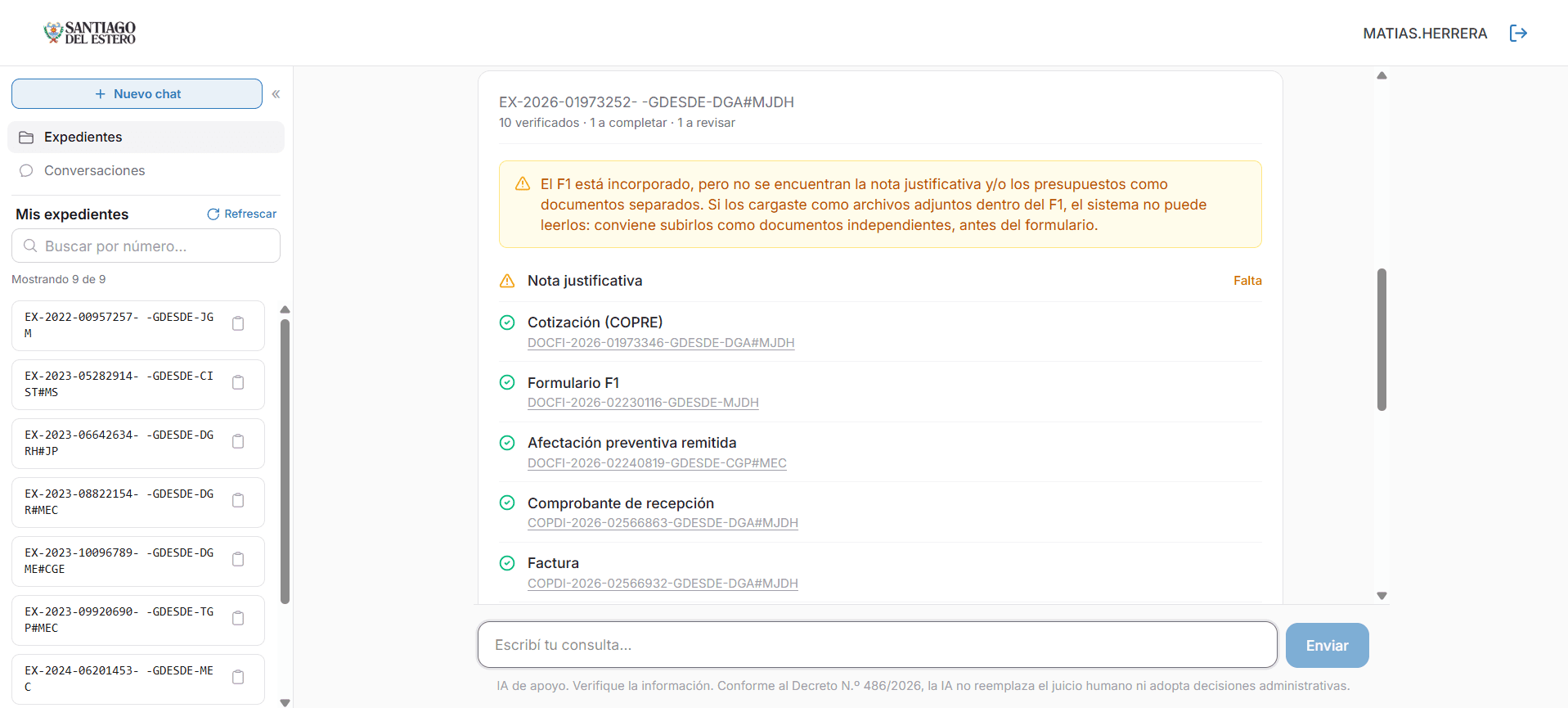Click the check icon beside Cotización (COPRE)

pos(507,322)
